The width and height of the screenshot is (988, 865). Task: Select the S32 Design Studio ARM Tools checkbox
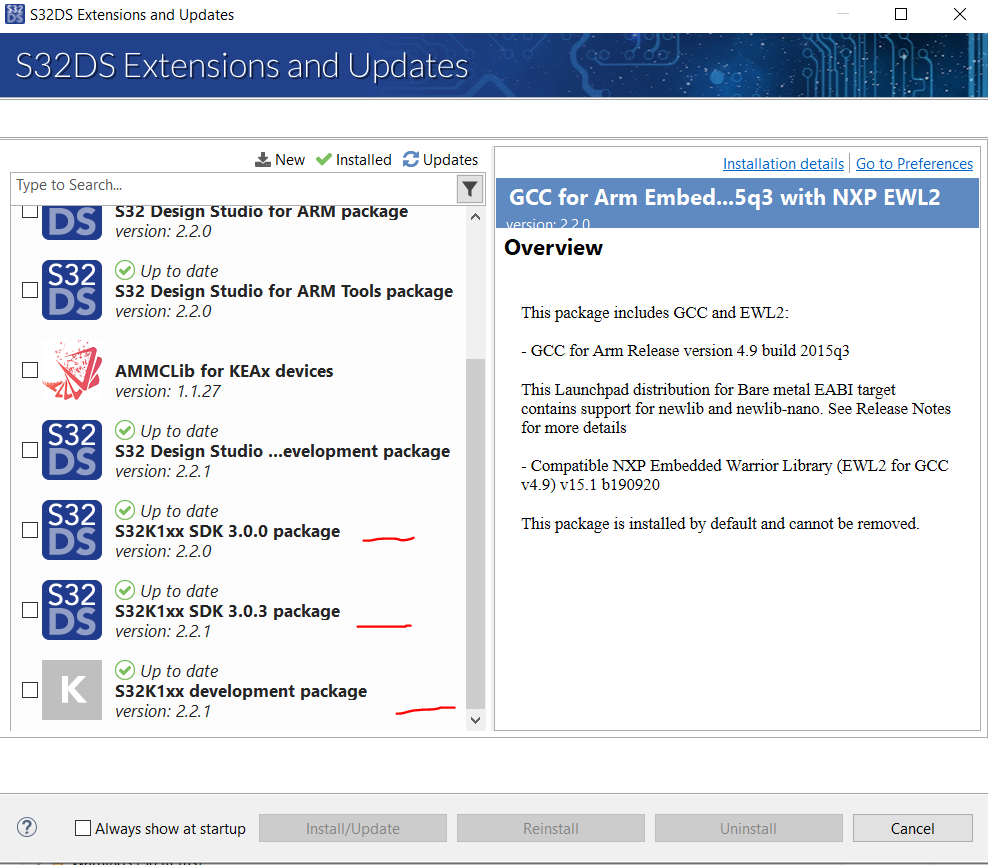coord(29,290)
